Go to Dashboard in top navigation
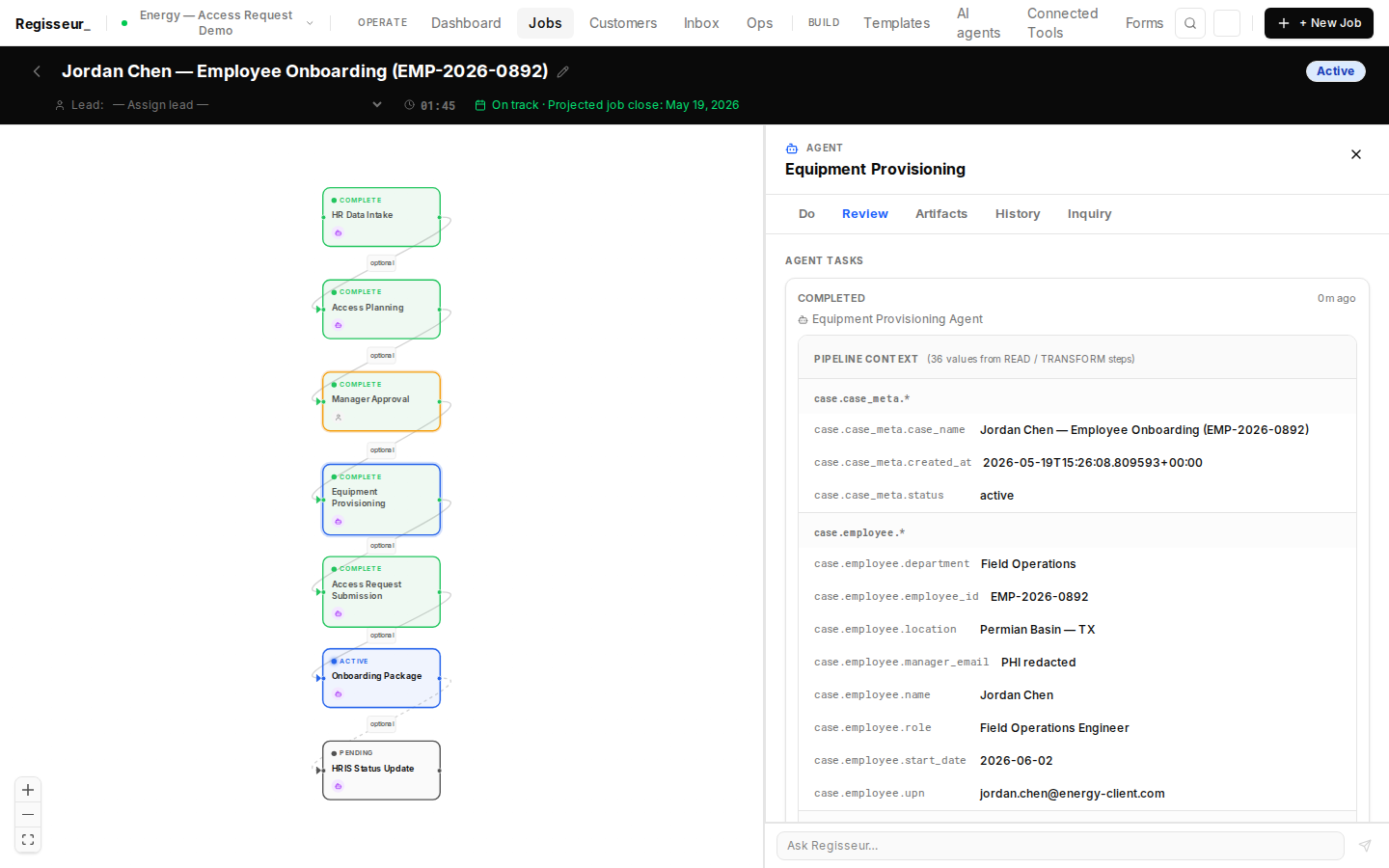The image size is (1389, 868). tap(466, 23)
